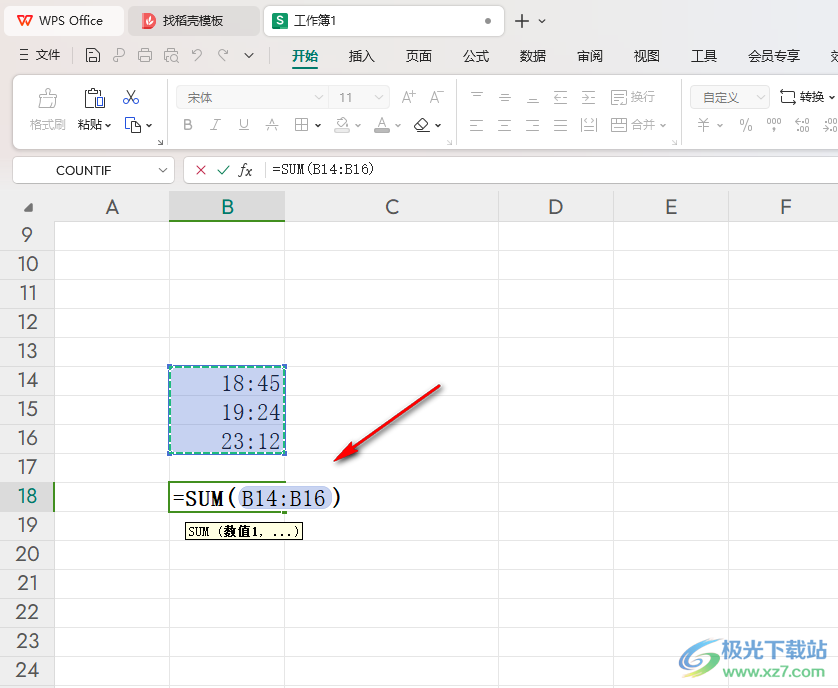Viewport: 838px width, 688px height.
Task: Align text left horizontally
Action: tap(476, 125)
